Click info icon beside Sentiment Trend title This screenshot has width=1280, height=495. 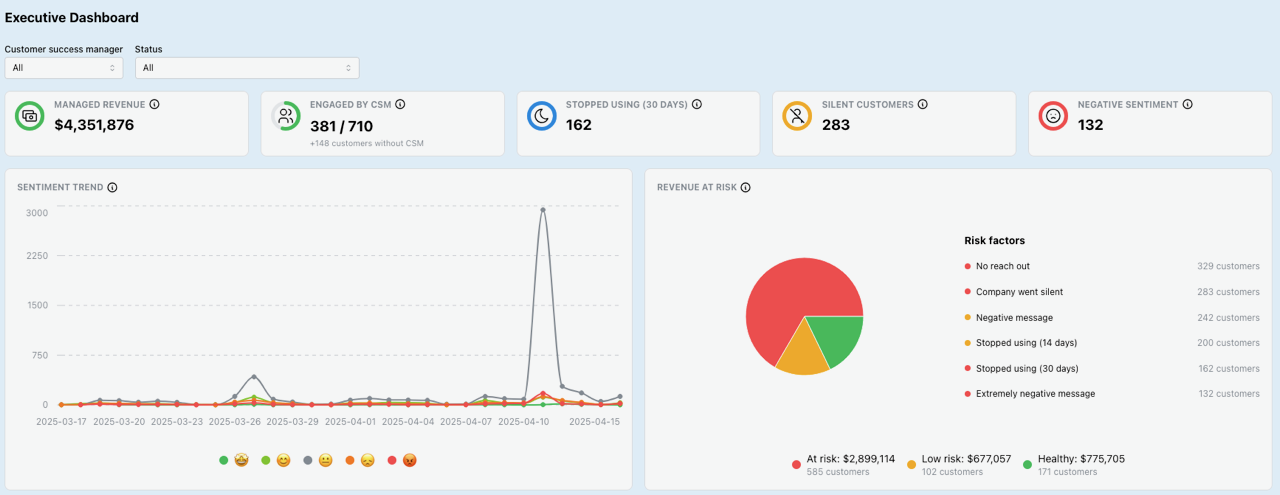click(x=112, y=187)
